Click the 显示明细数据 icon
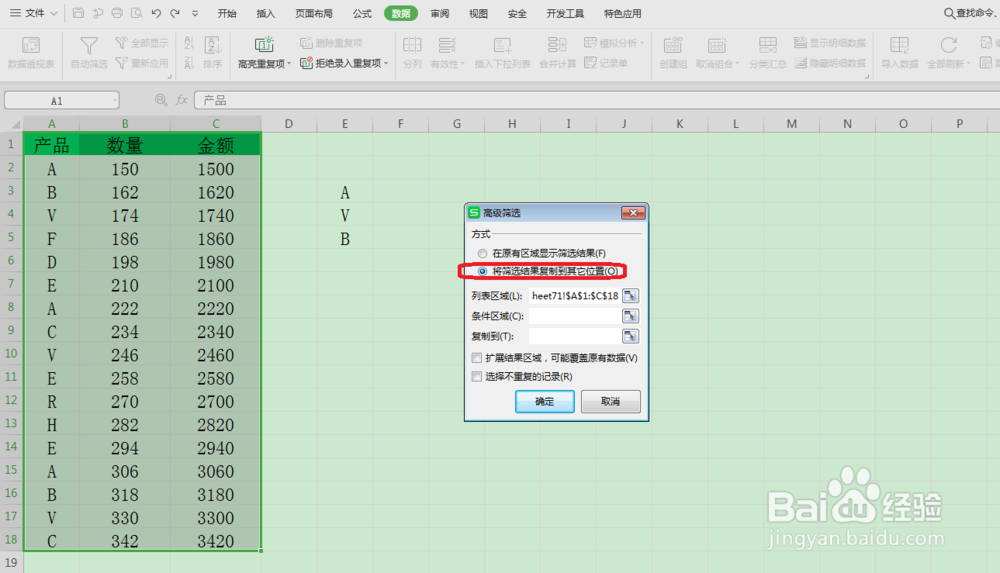 [x=800, y=43]
